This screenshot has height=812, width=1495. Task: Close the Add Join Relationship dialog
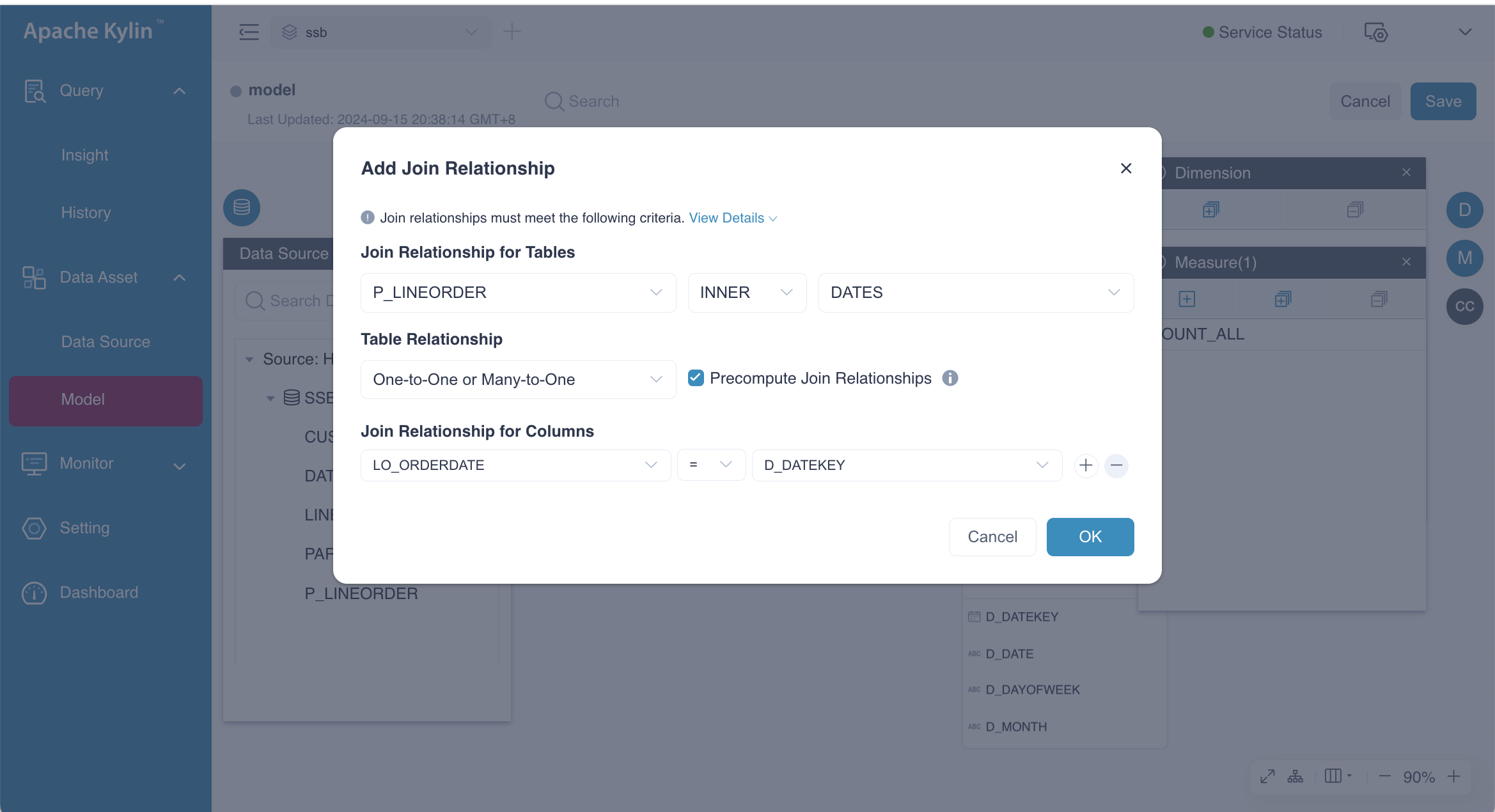(x=1126, y=168)
